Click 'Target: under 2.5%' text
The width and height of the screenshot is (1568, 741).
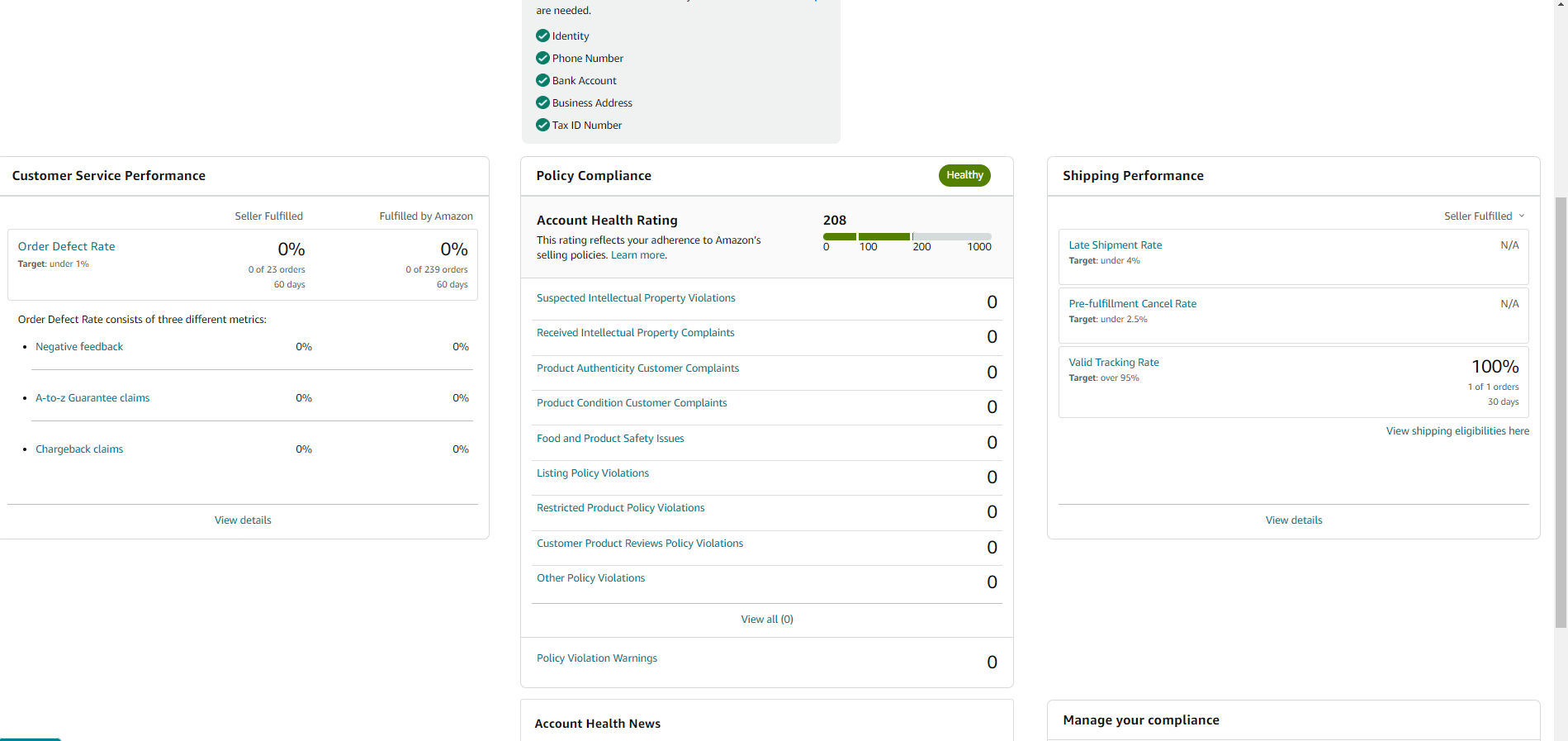click(1108, 320)
